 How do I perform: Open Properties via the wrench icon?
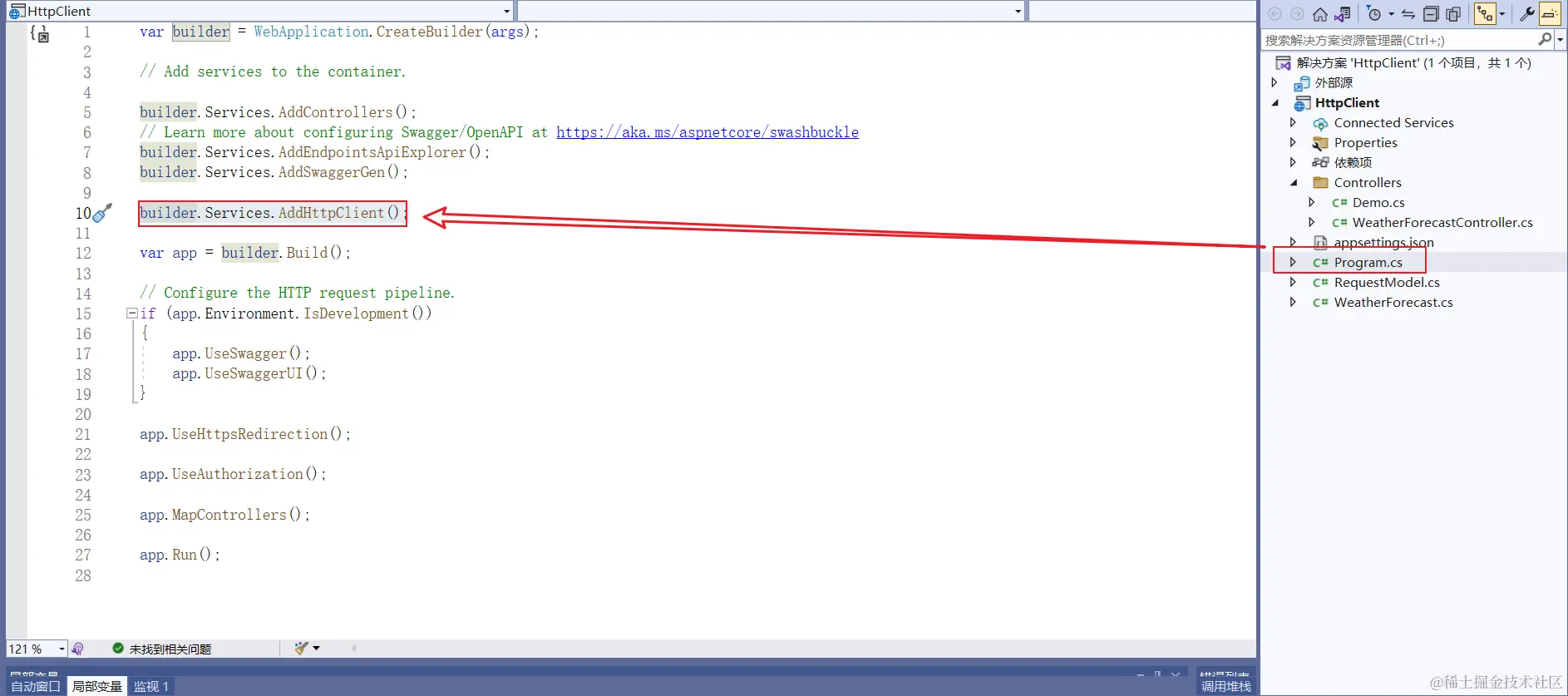[x=1527, y=14]
